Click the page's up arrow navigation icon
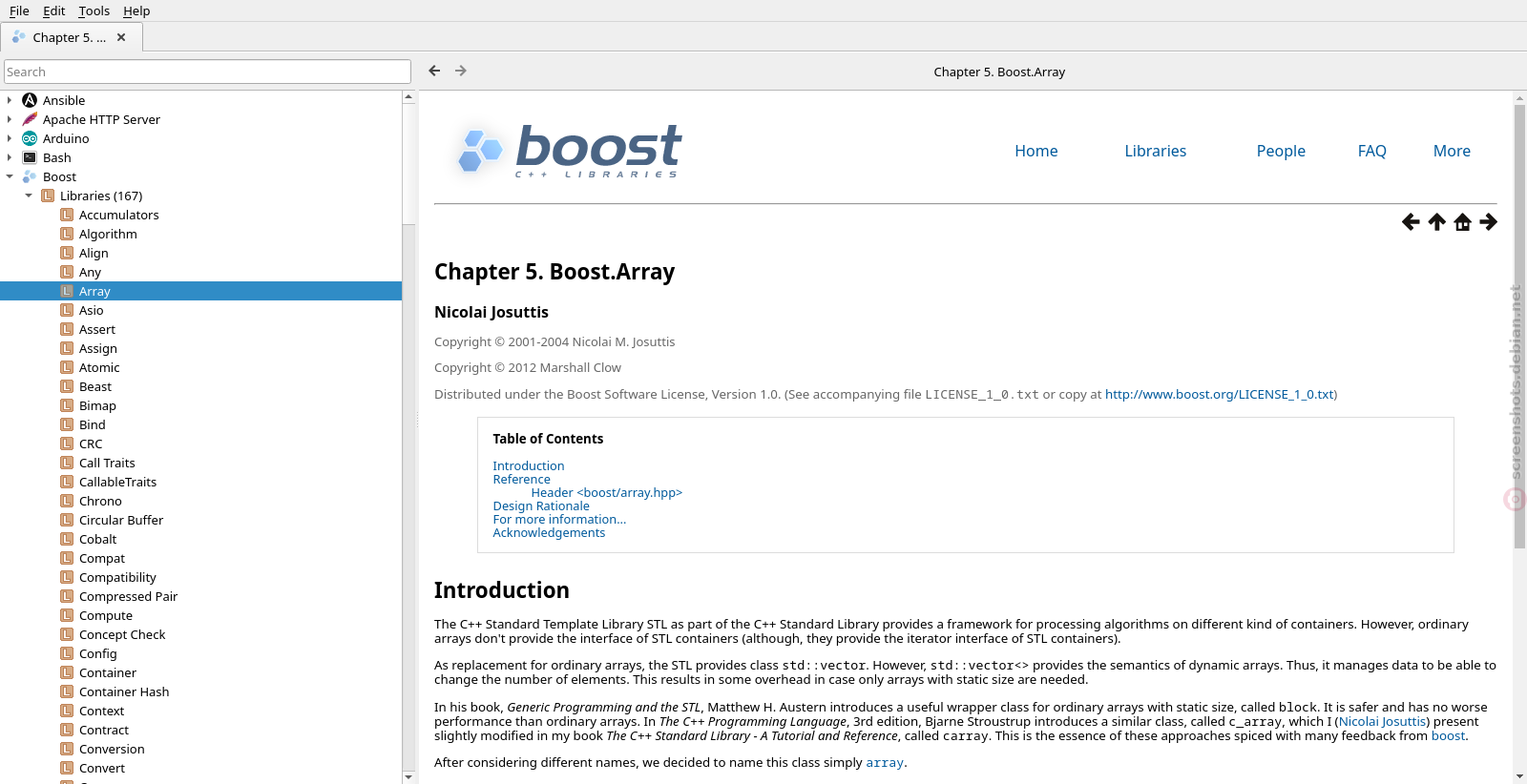1527x784 pixels. tap(1436, 222)
